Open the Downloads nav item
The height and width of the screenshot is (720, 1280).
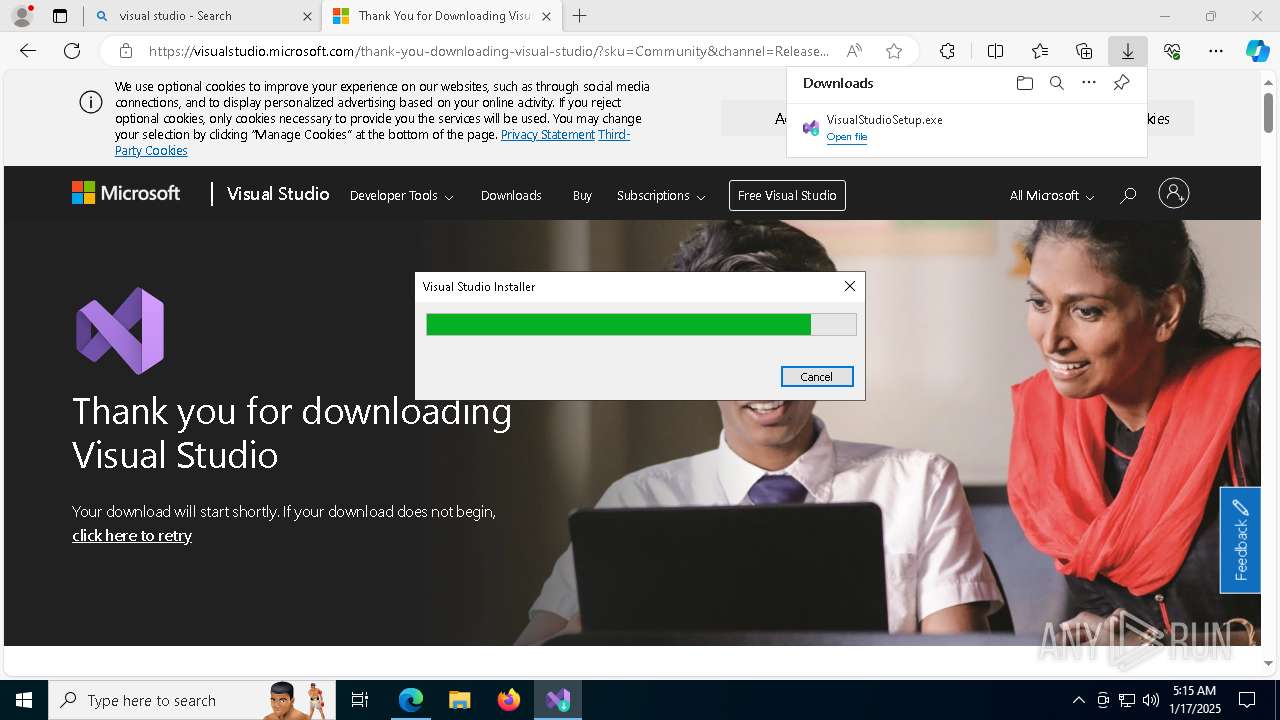(x=511, y=196)
